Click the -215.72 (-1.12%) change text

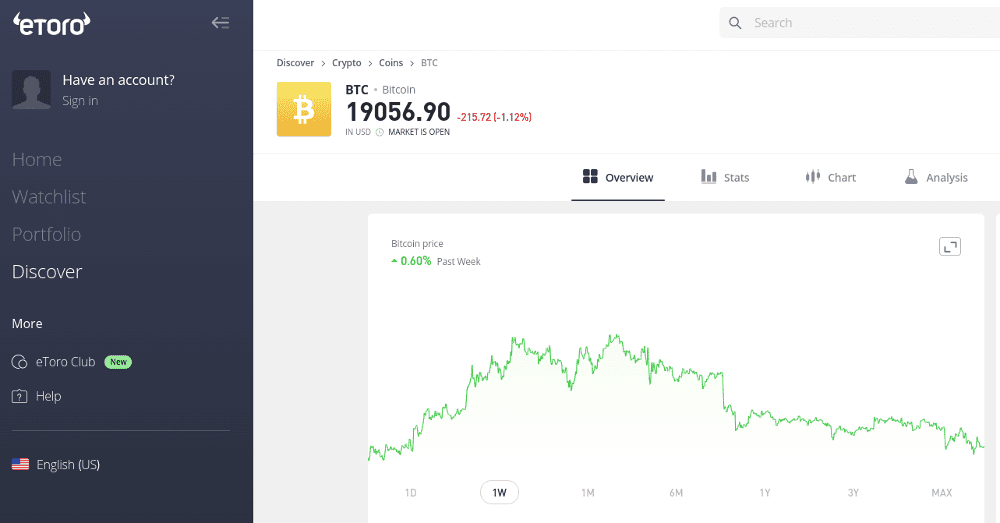pyautogui.click(x=494, y=117)
